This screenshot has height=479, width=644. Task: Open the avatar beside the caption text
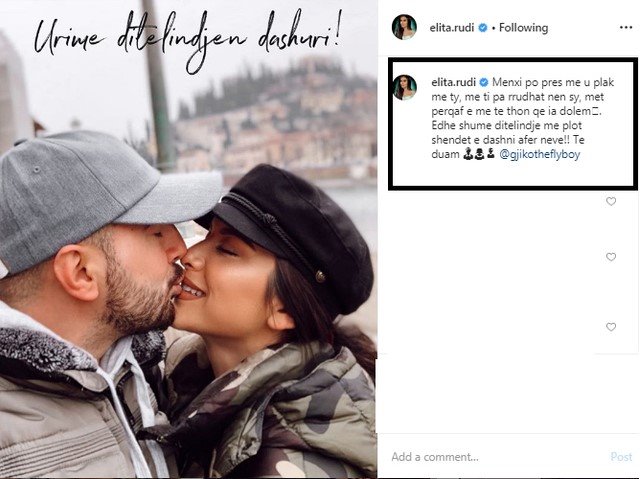pyautogui.click(x=405, y=87)
